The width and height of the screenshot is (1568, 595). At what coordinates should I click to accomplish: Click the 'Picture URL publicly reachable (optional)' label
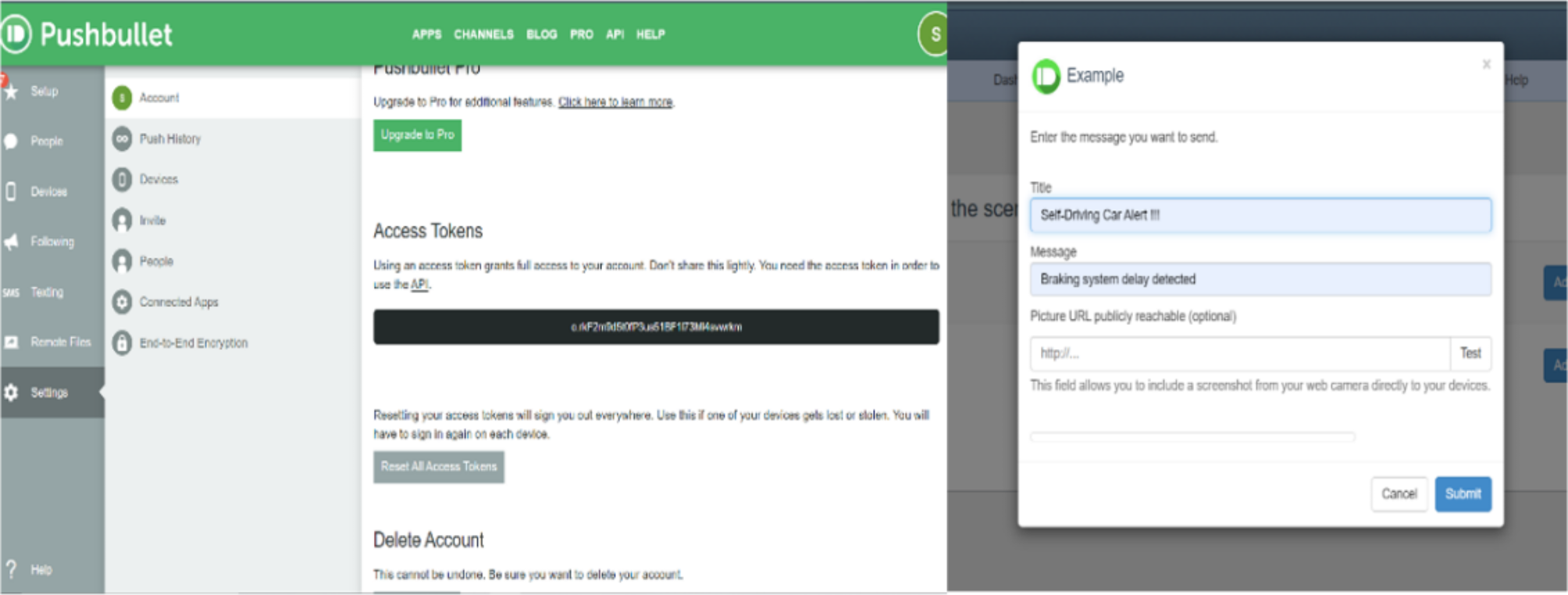point(1133,316)
